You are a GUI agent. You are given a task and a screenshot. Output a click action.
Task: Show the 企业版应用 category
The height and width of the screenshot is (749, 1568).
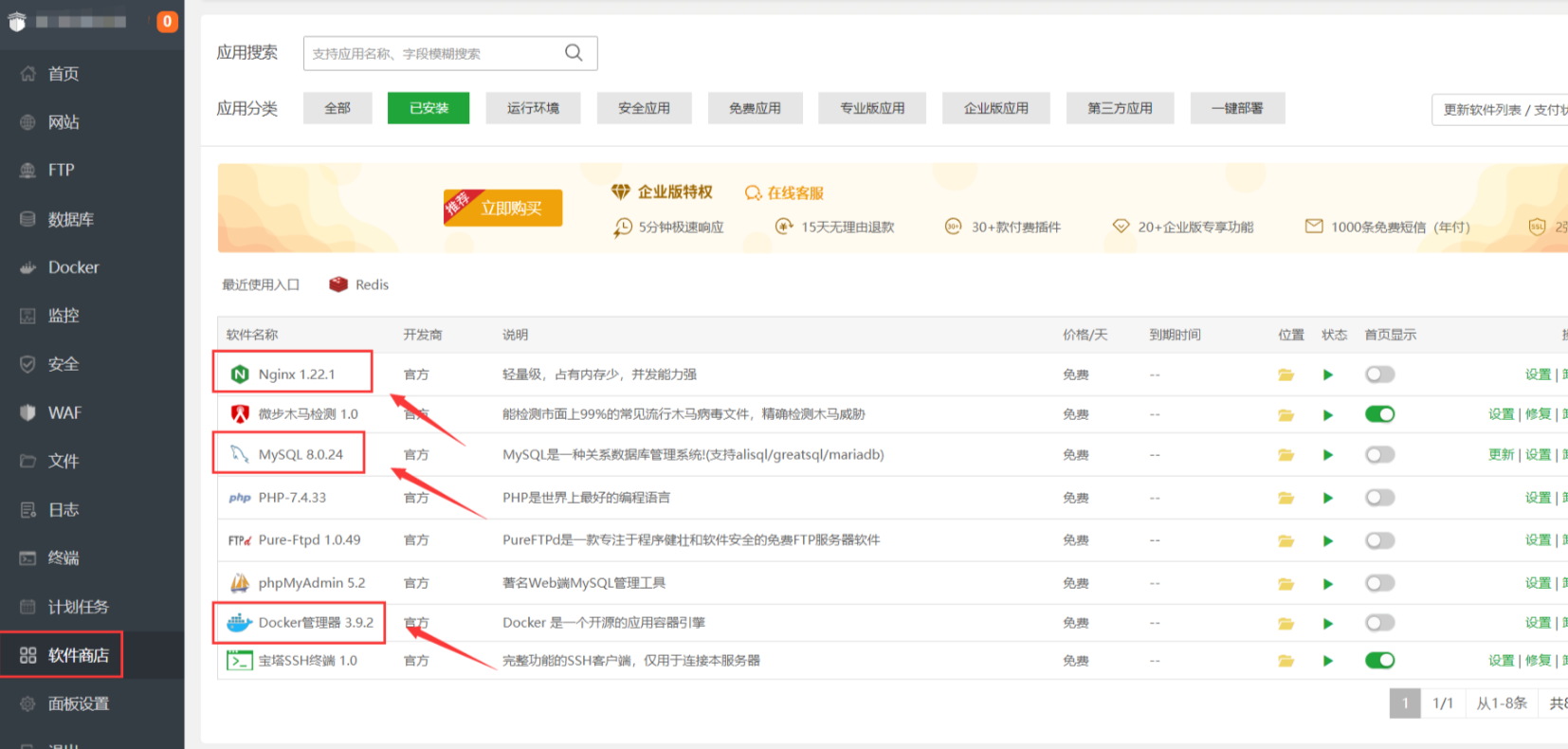[996, 108]
